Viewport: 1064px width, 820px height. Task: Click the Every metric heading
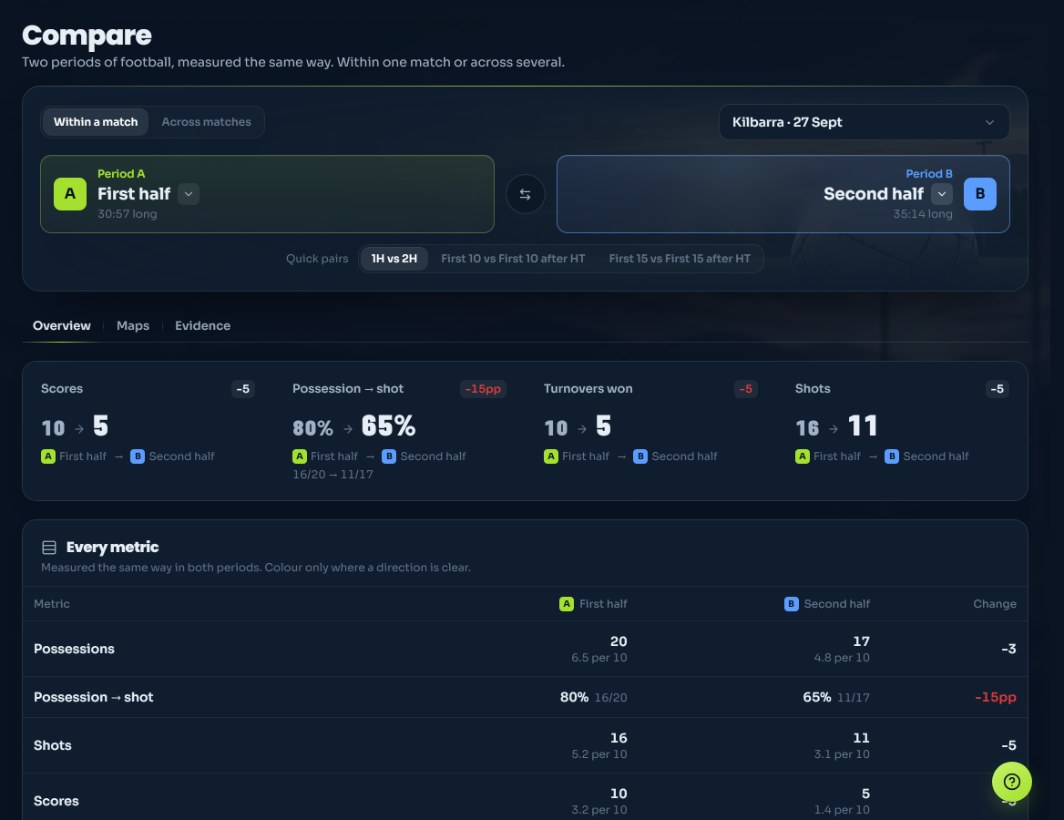tap(113, 547)
